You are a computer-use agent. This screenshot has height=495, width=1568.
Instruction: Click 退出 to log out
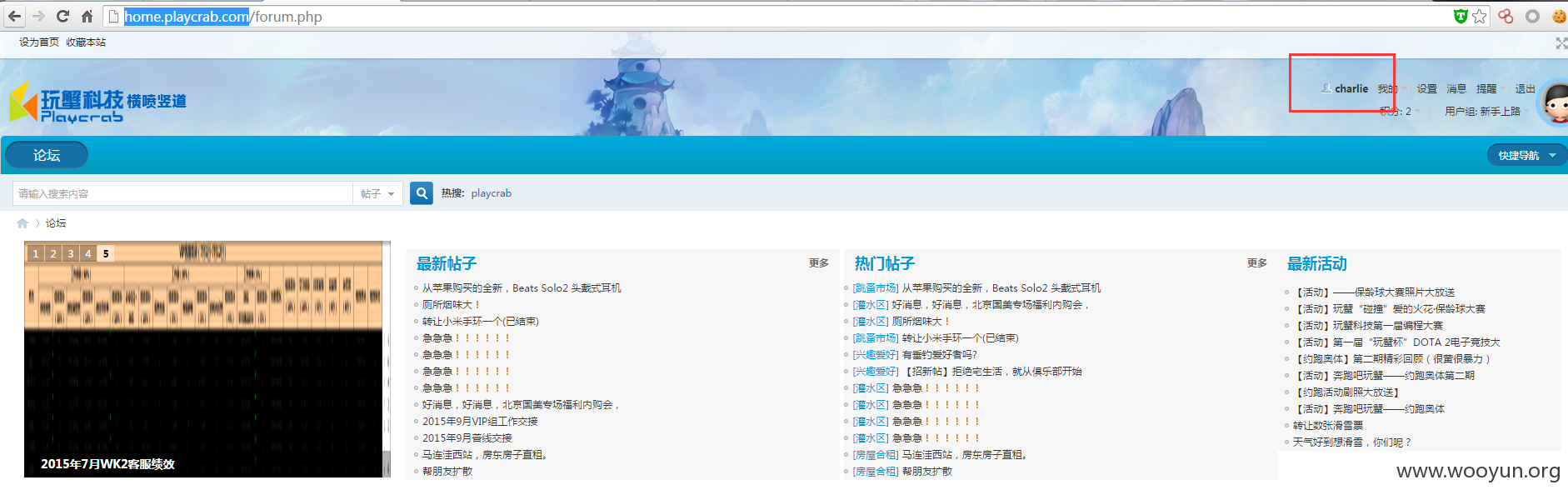[1525, 89]
